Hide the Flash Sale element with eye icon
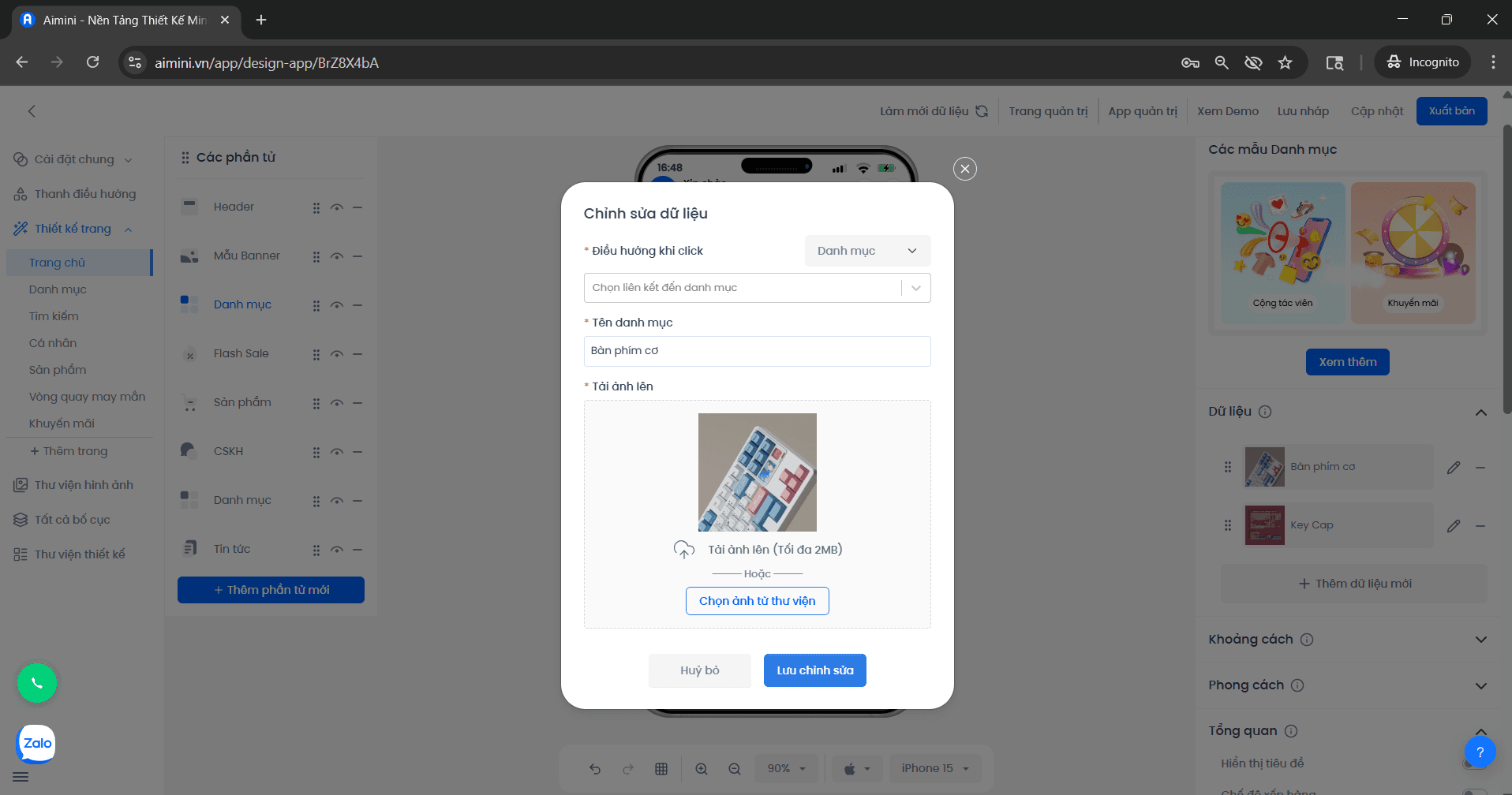The height and width of the screenshot is (795, 1512). tap(337, 354)
